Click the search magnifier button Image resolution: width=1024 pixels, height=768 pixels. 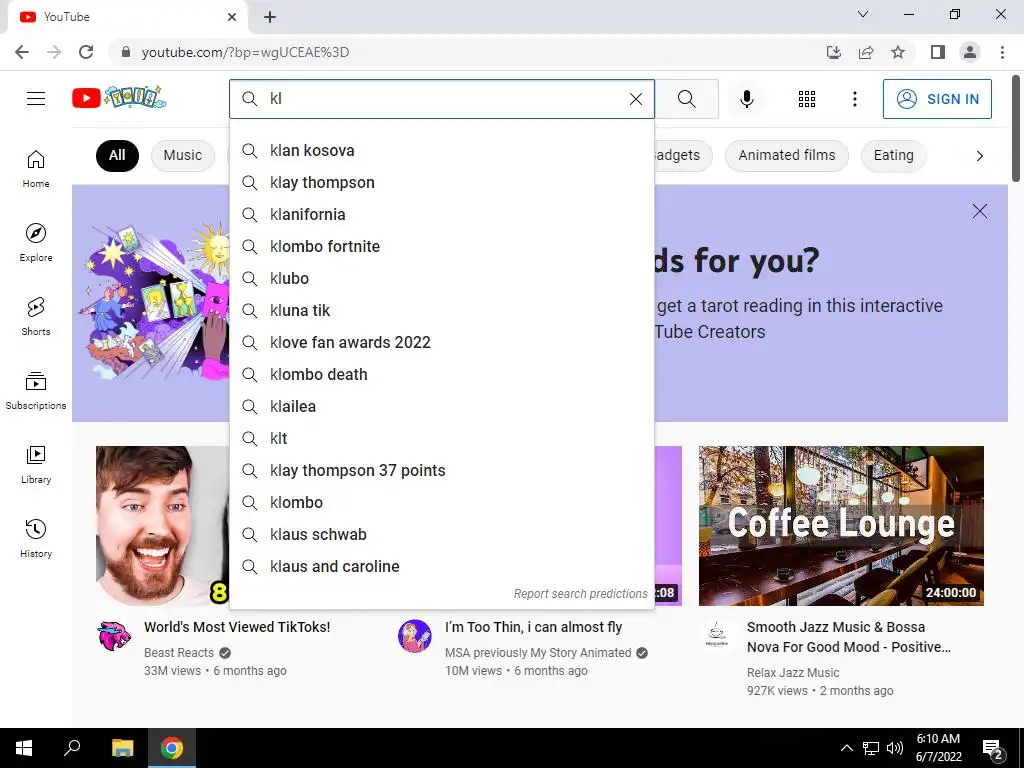point(686,99)
